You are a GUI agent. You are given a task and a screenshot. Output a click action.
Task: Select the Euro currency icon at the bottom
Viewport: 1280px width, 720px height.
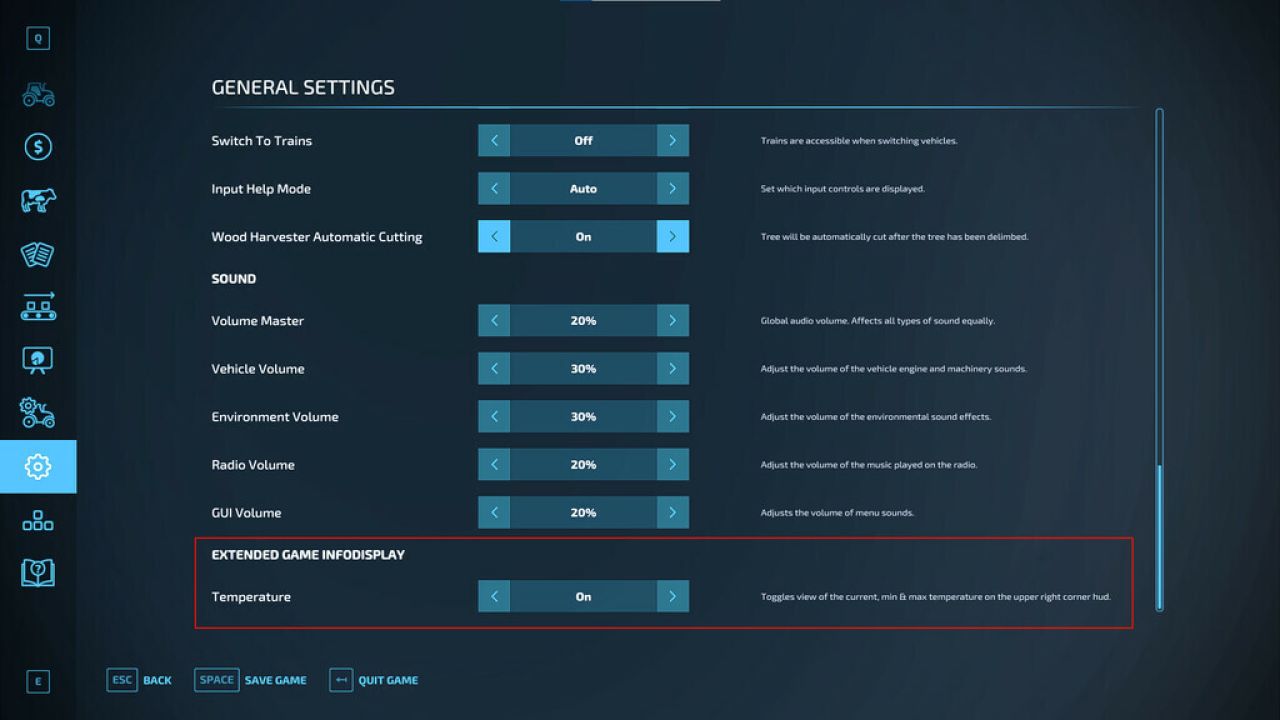pos(38,681)
